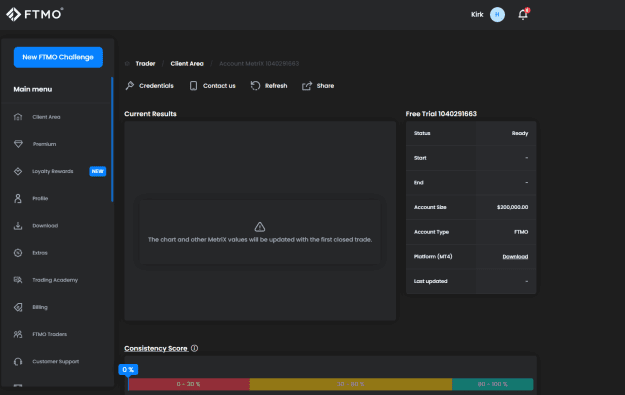The height and width of the screenshot is (395, 625).
Task: Click the Consistency Score heading link
Action: coord(156,348)
